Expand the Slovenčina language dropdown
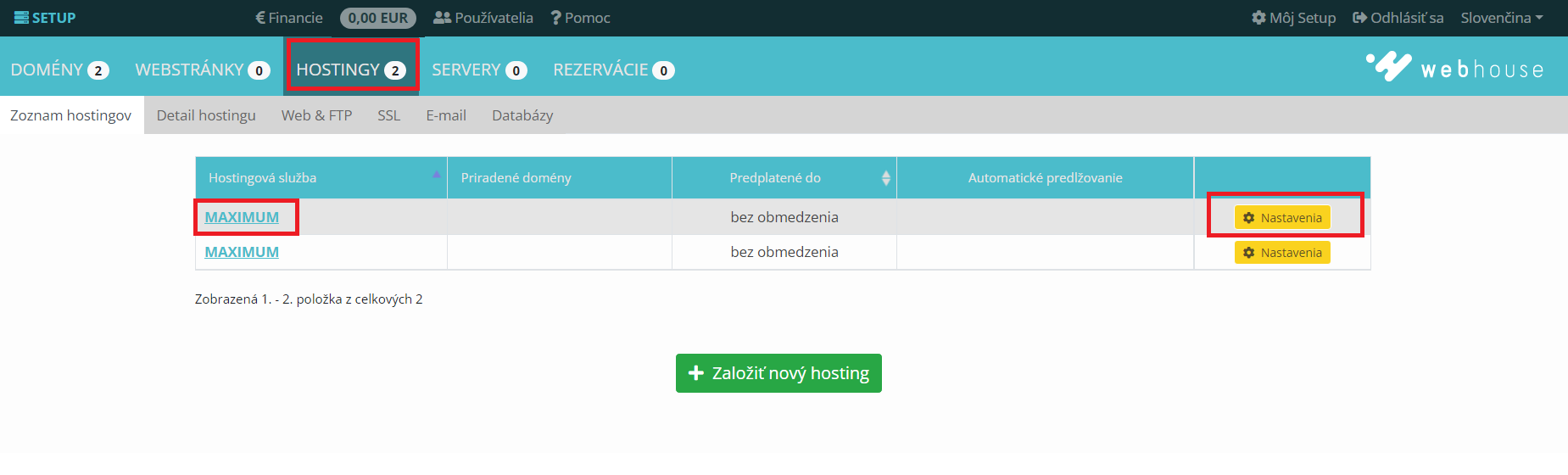Image resolution: width=1568 pixels, height=475 pixels. 1502,18
